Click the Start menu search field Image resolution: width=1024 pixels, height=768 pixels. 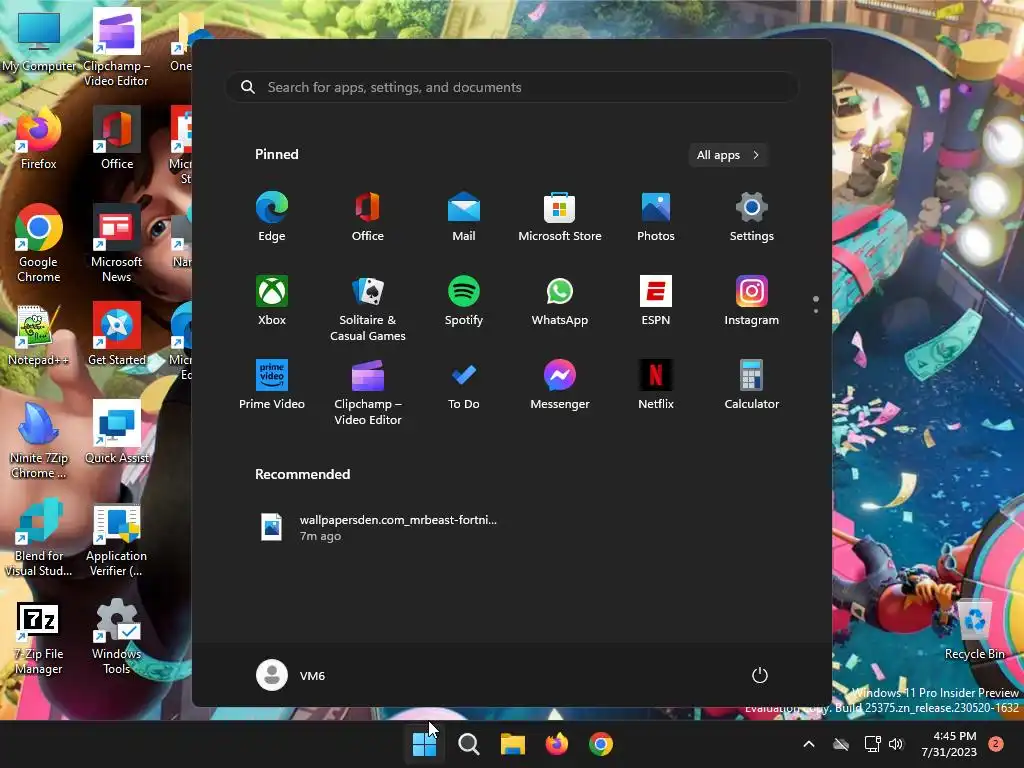512,87
